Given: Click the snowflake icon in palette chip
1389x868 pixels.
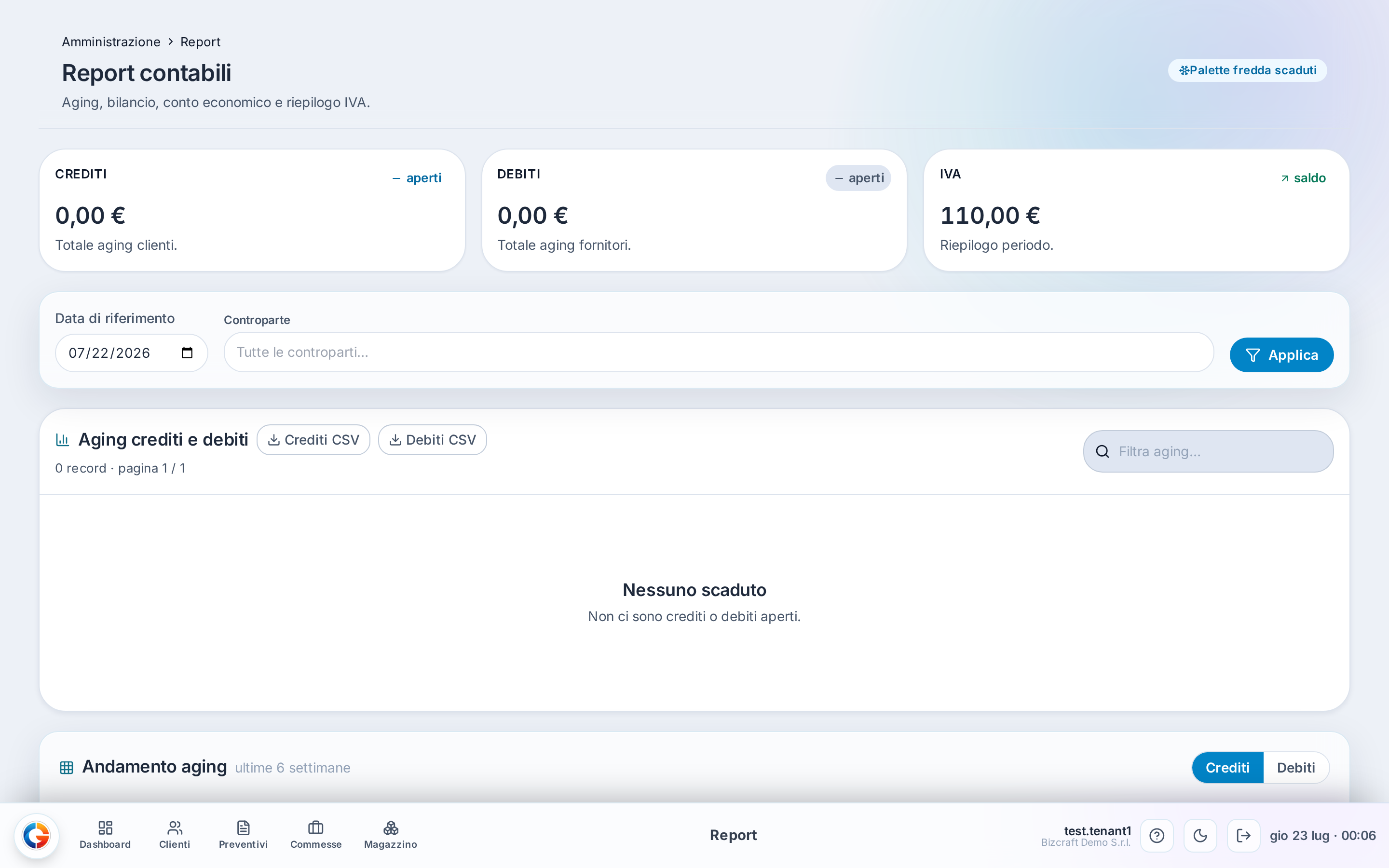Looking at the screenshot, I should [x=1184, y=70].
